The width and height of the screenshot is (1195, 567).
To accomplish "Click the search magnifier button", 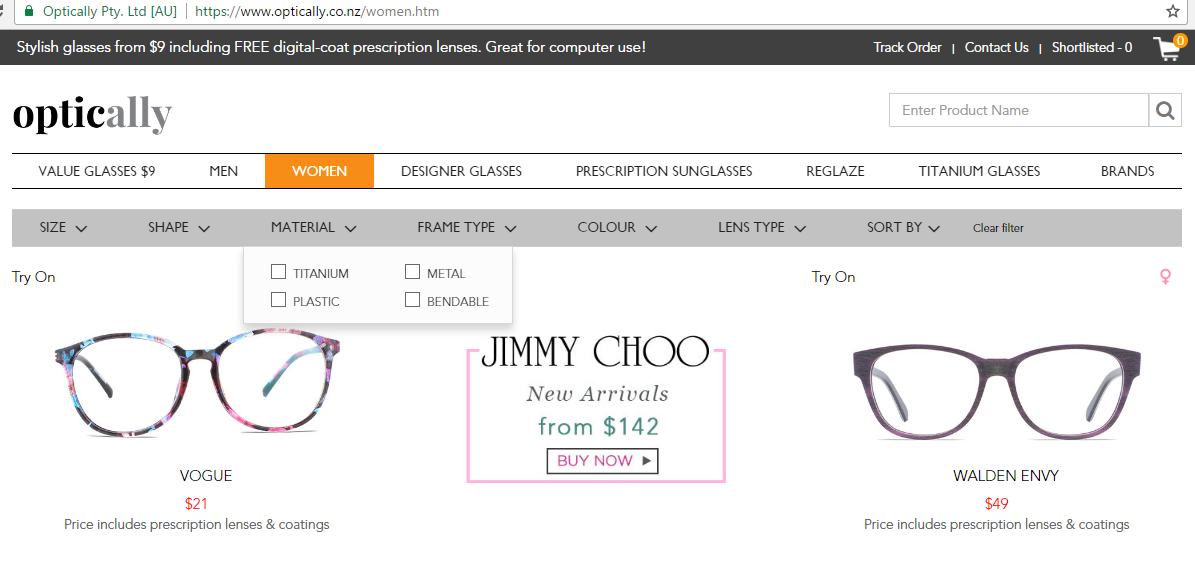I will tap(1165, 111).
